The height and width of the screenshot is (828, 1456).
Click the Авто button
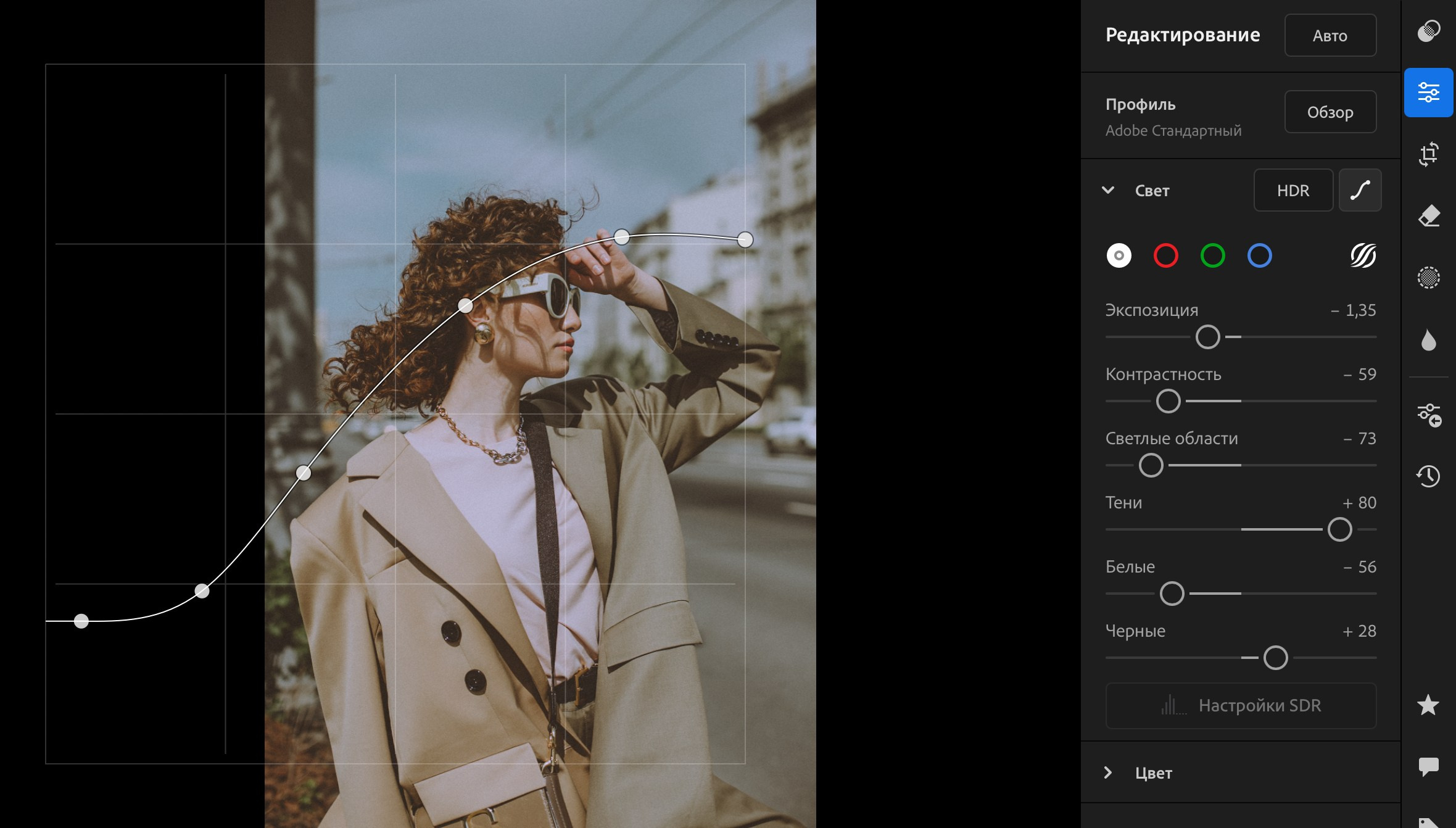[1330, 35]
